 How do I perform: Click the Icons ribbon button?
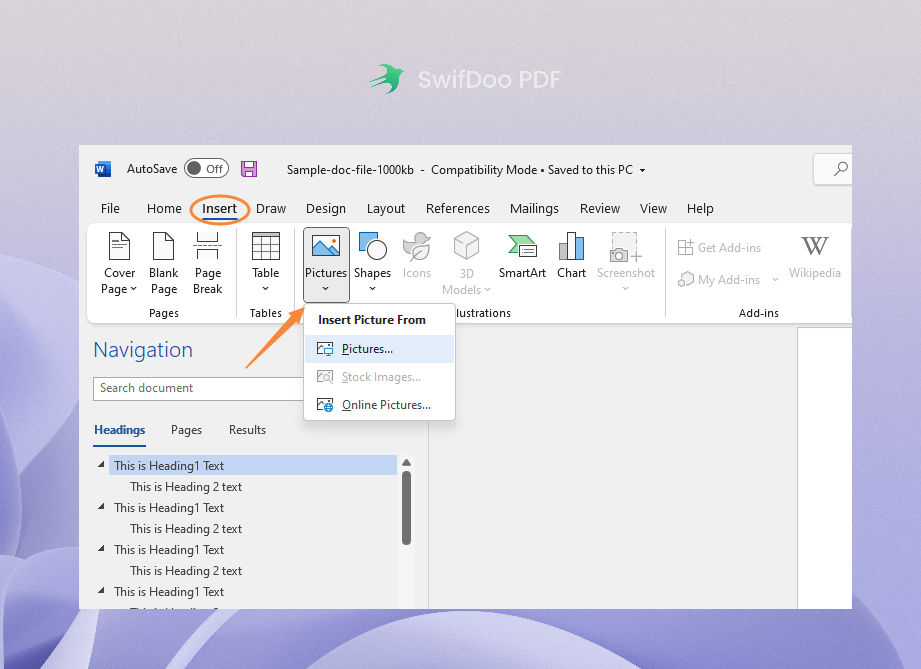(416, 256)
